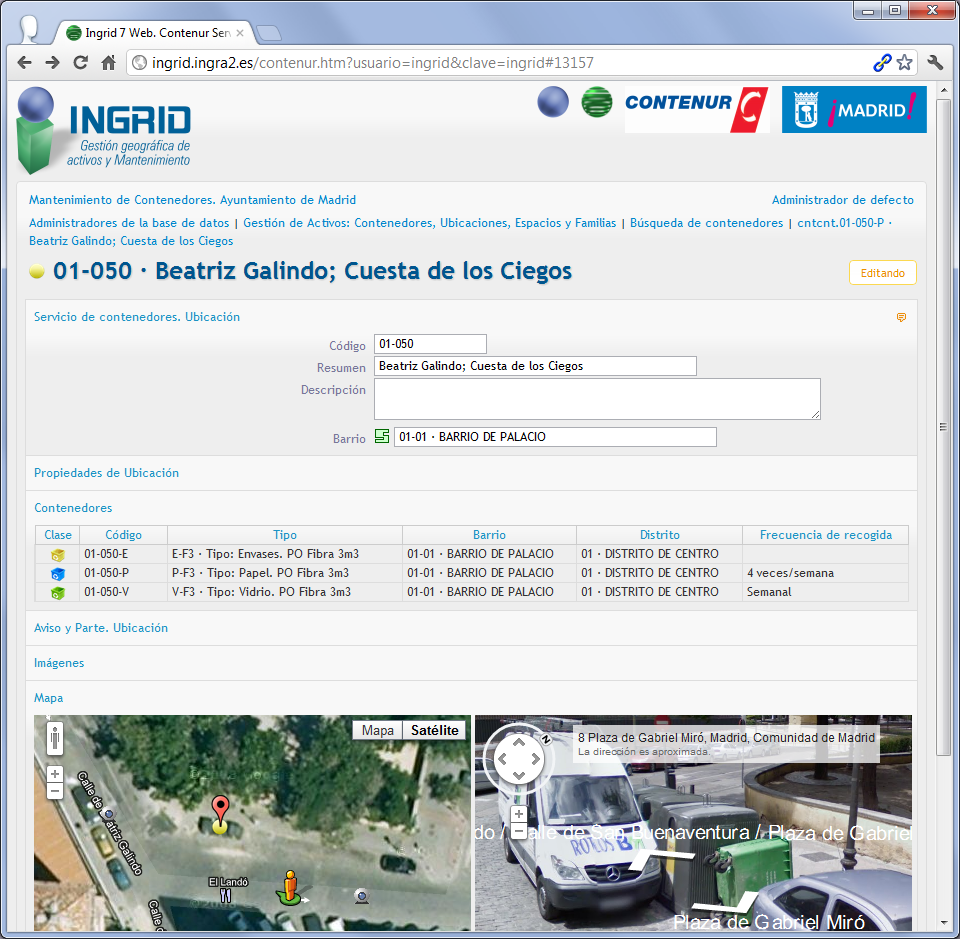Expand the Imágenes section
The image size is (960, 939).
tap(59, 663)
